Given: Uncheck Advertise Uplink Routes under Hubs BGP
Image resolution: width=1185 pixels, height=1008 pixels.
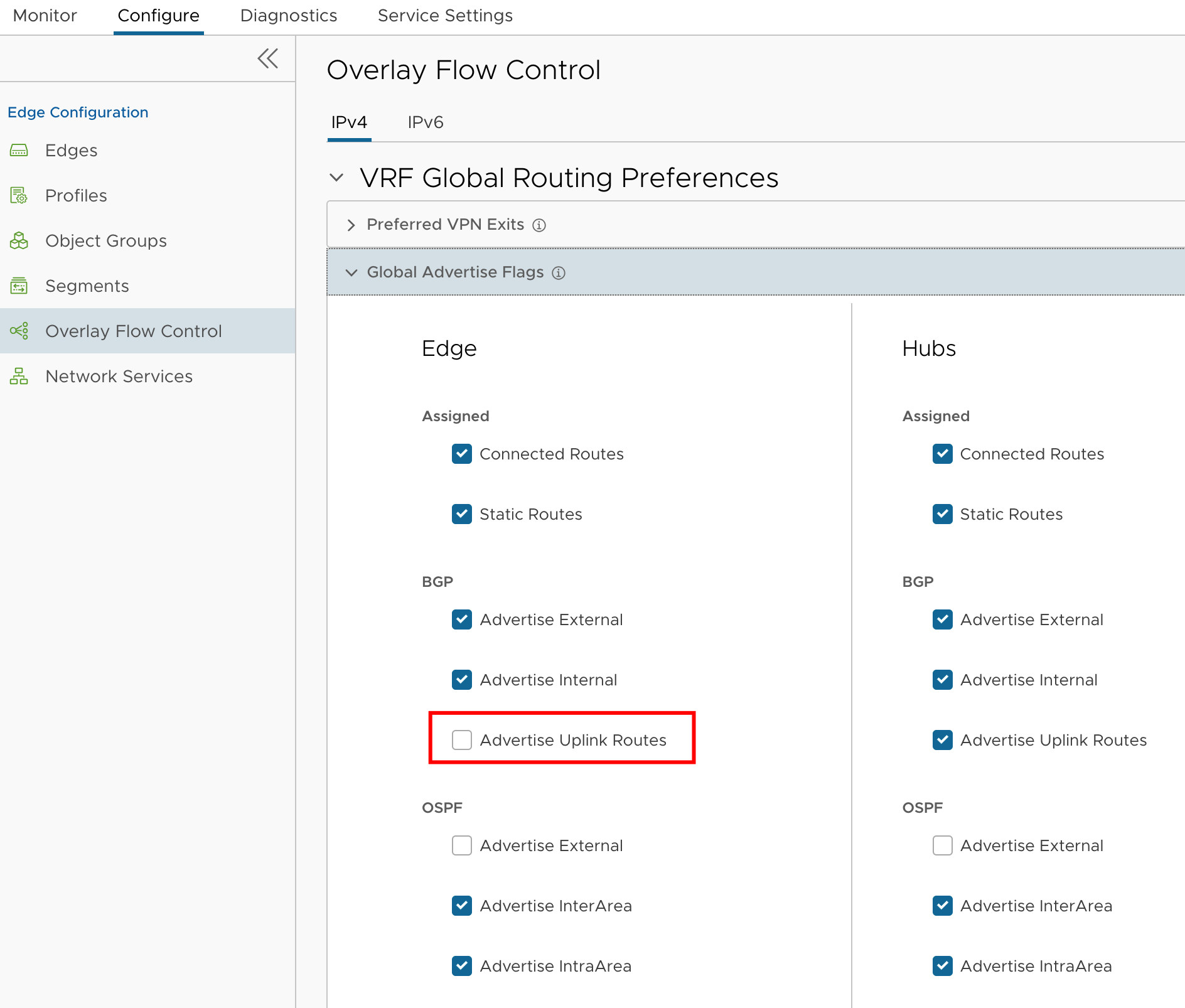Looking at the screenshot, I should (942, 740).
